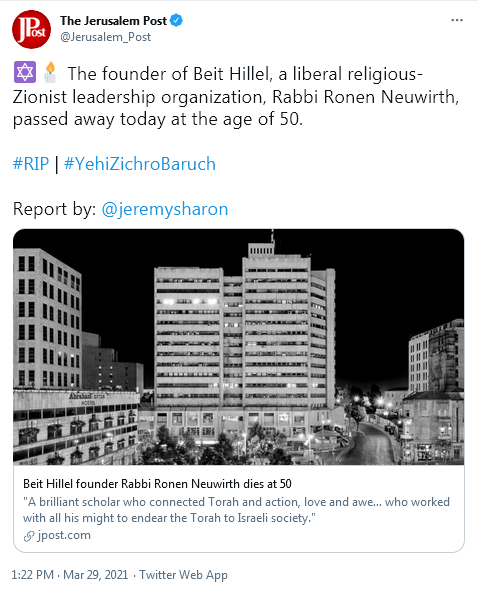This screenshot has width=478, height=590.
Task: Click the Mar 29, 2021 date
Action: (x=96, y=575)
